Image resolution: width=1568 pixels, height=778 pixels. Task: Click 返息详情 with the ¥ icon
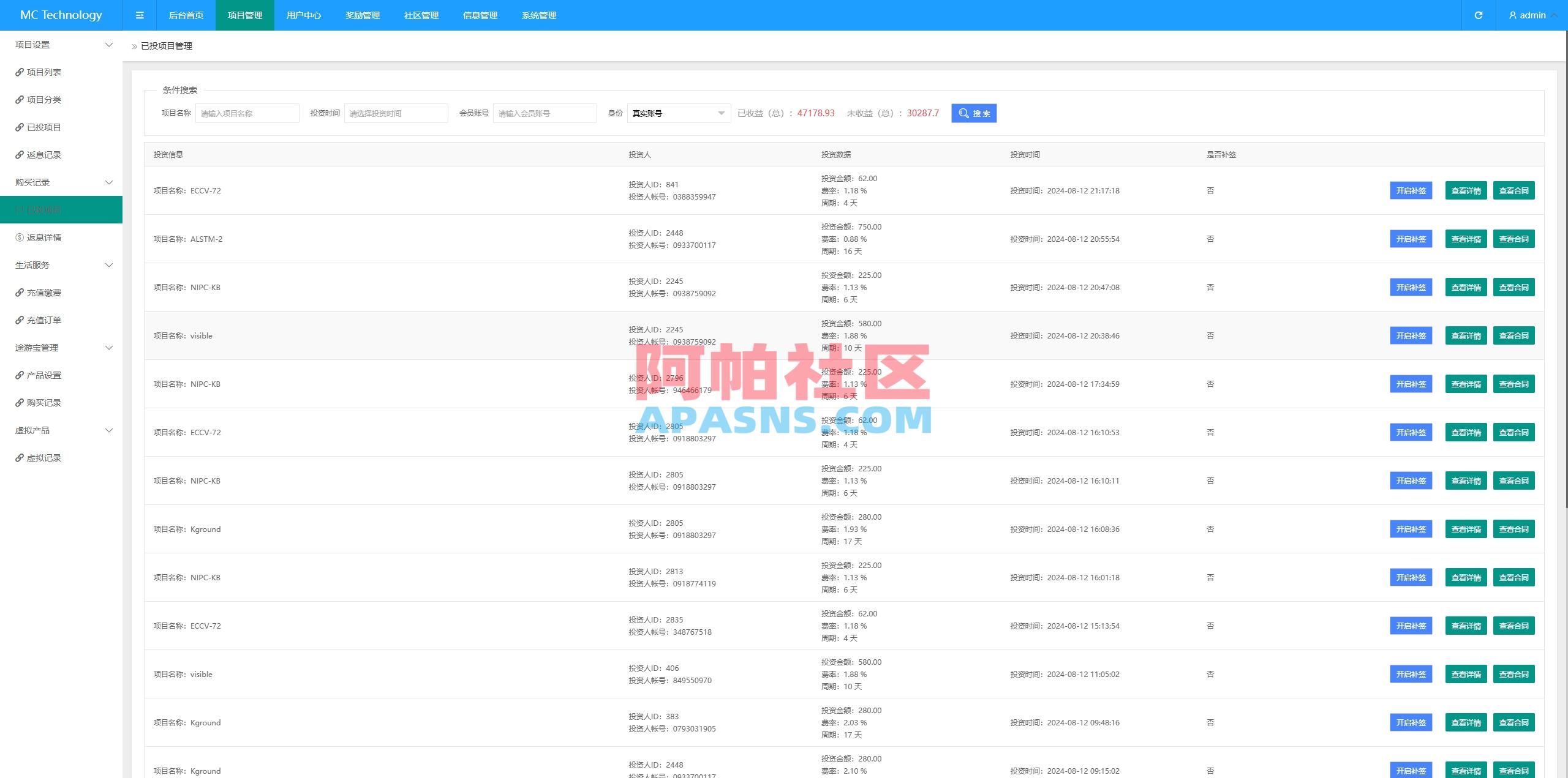click(43, 237)
